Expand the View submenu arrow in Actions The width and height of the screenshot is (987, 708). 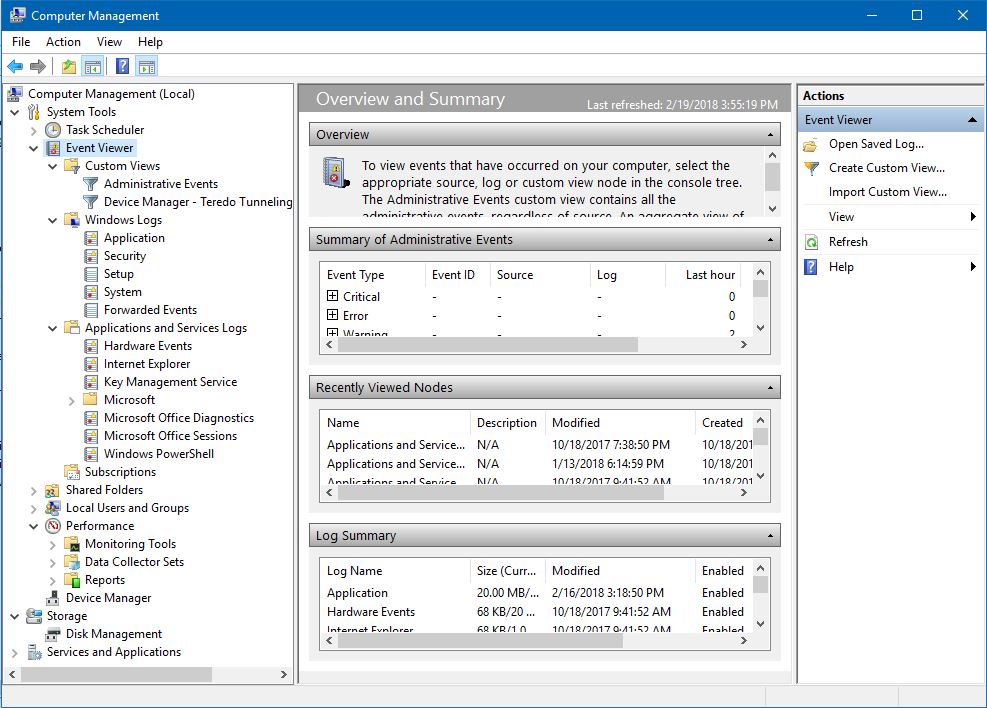[x=972, y=217]
